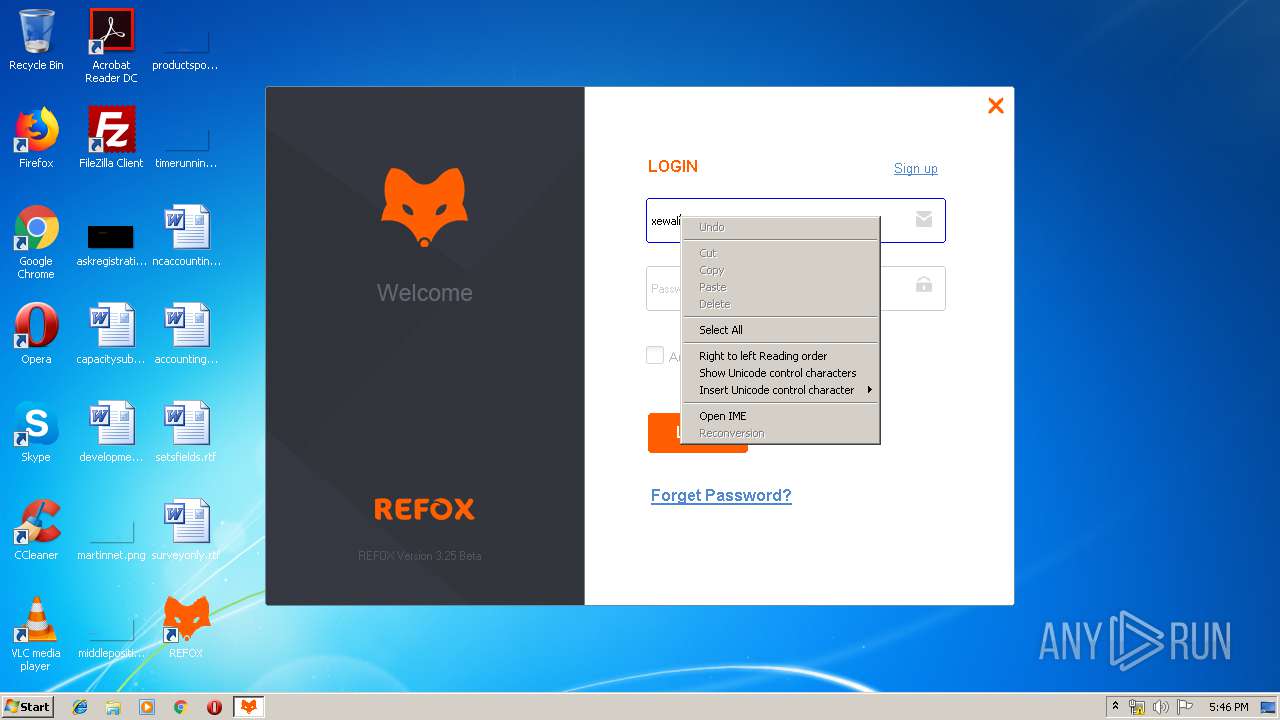The width and height of the screenshot is (1280, 720).
Task: Click the volume speaker tray icon
Action: (1160, 707)
